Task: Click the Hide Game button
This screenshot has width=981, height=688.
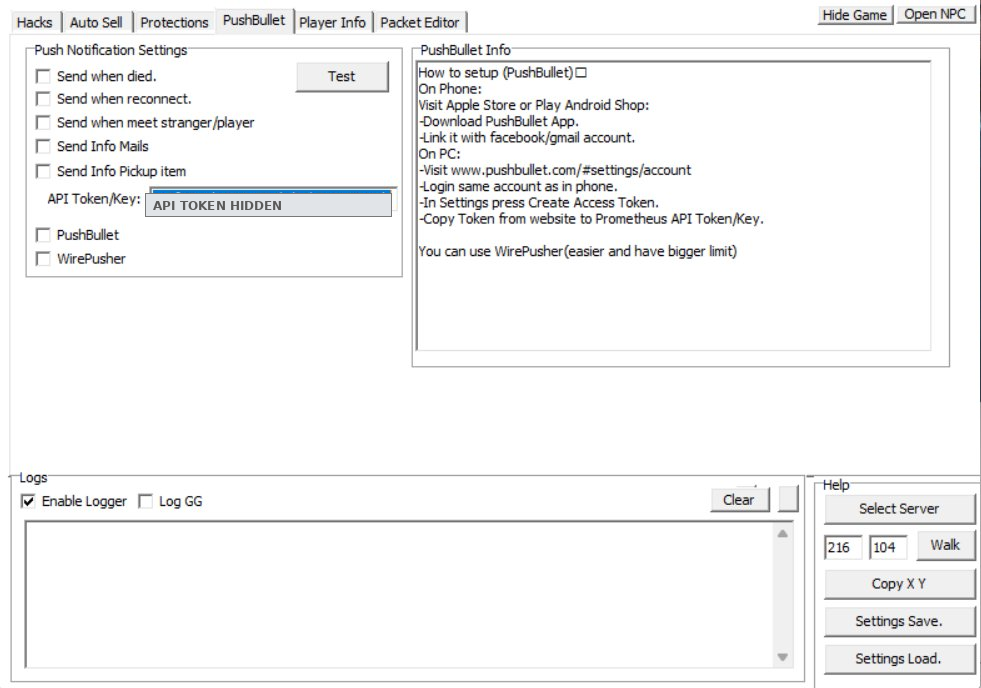Action: coord(855,15)
